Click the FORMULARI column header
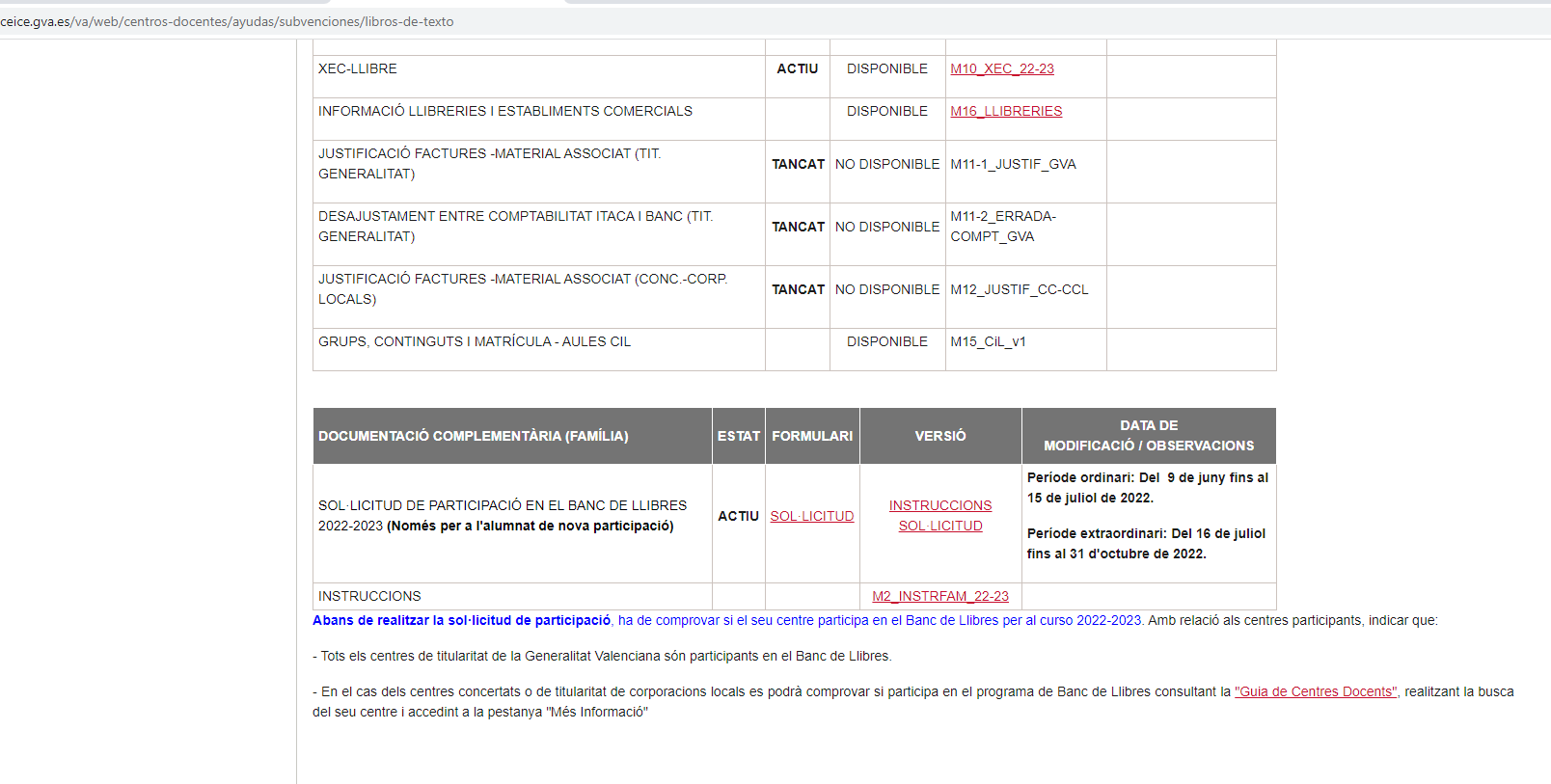The height and width of the screenshot is (784, 1551). (x=811, y=436)
